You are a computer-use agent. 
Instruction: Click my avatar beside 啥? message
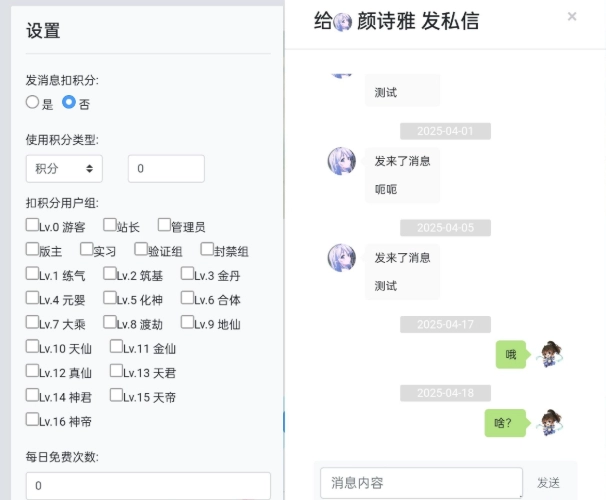point(549,423)
